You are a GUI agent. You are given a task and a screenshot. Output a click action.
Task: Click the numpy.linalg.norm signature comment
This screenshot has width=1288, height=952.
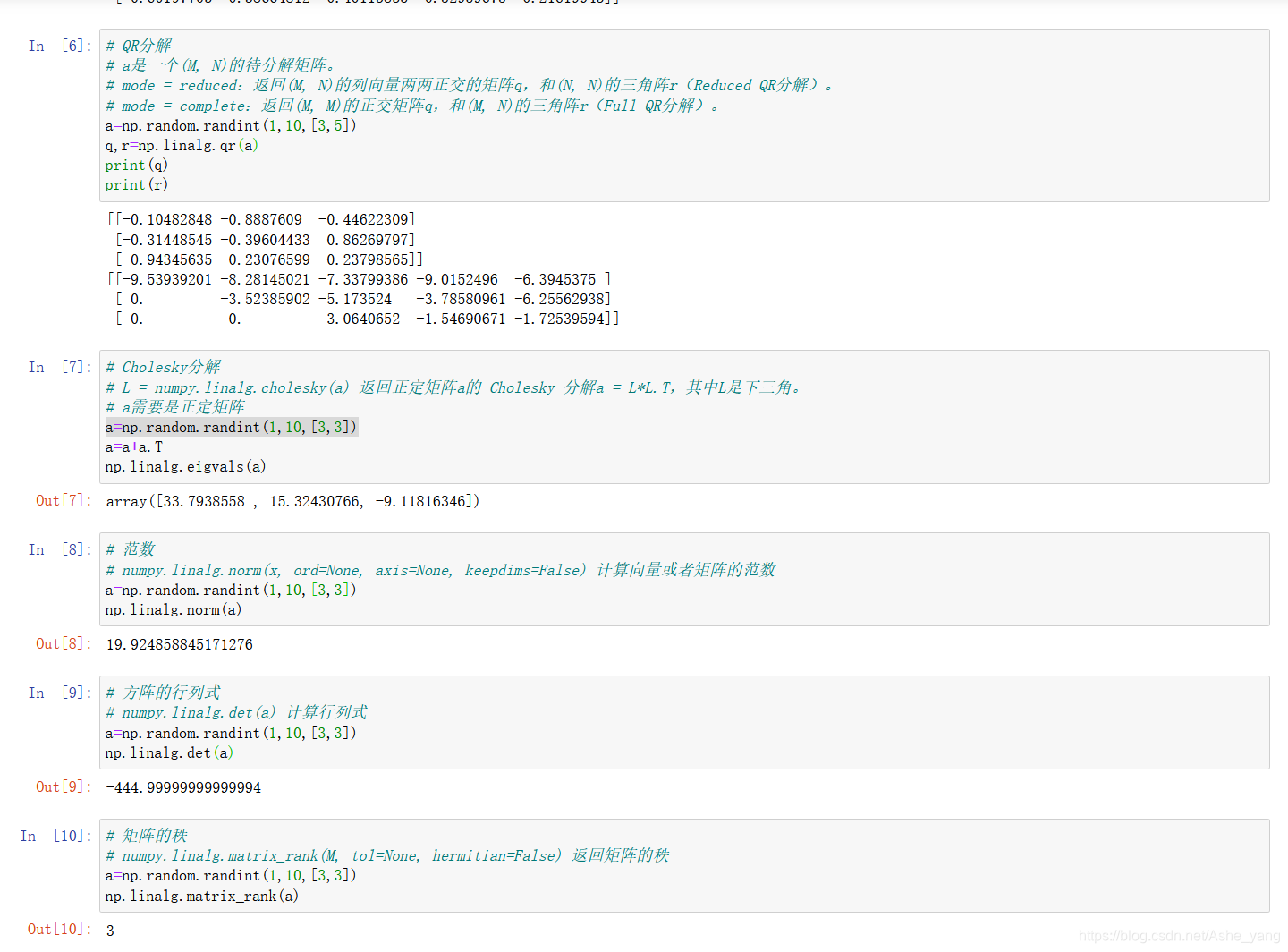tap(441, 570)
